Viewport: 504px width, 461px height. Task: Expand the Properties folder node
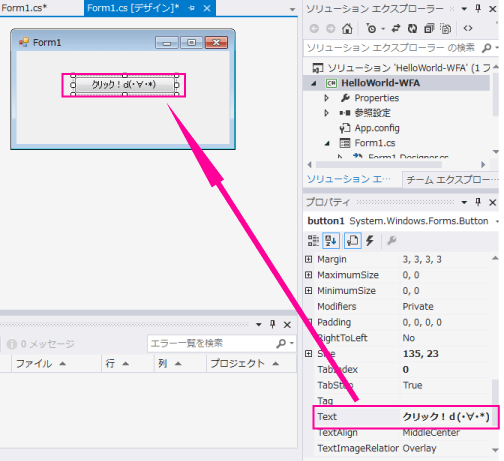coord(327,98)
